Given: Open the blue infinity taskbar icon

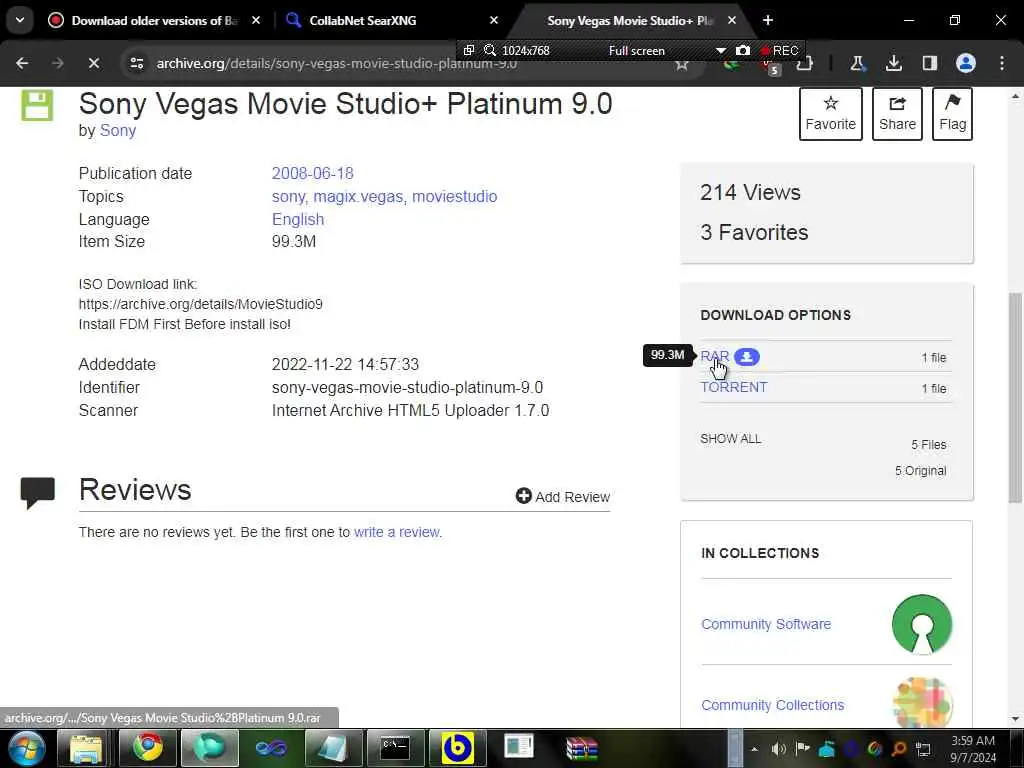Looking at the screenshot, I should tap(271, 748).
